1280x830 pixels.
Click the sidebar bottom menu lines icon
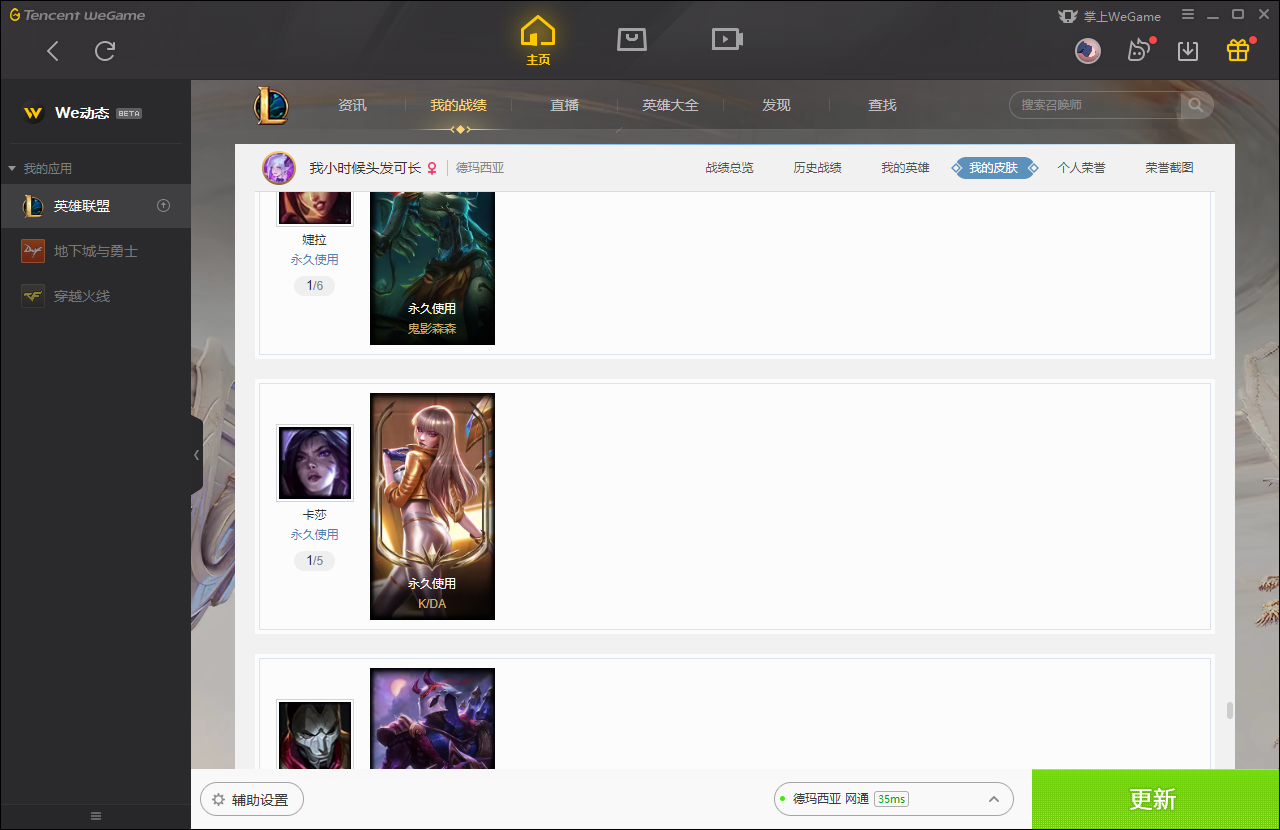tap(96, 816)
